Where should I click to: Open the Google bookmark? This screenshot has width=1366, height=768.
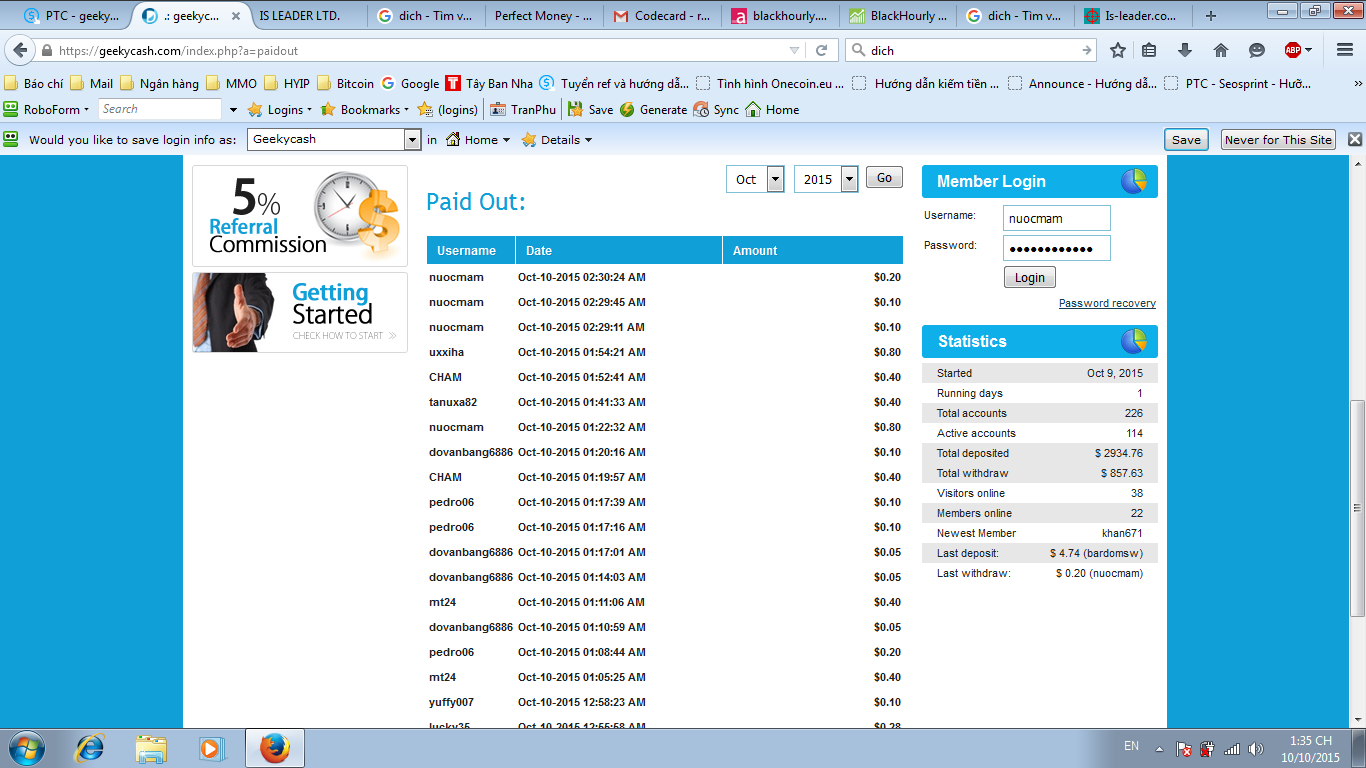[410, 84]
